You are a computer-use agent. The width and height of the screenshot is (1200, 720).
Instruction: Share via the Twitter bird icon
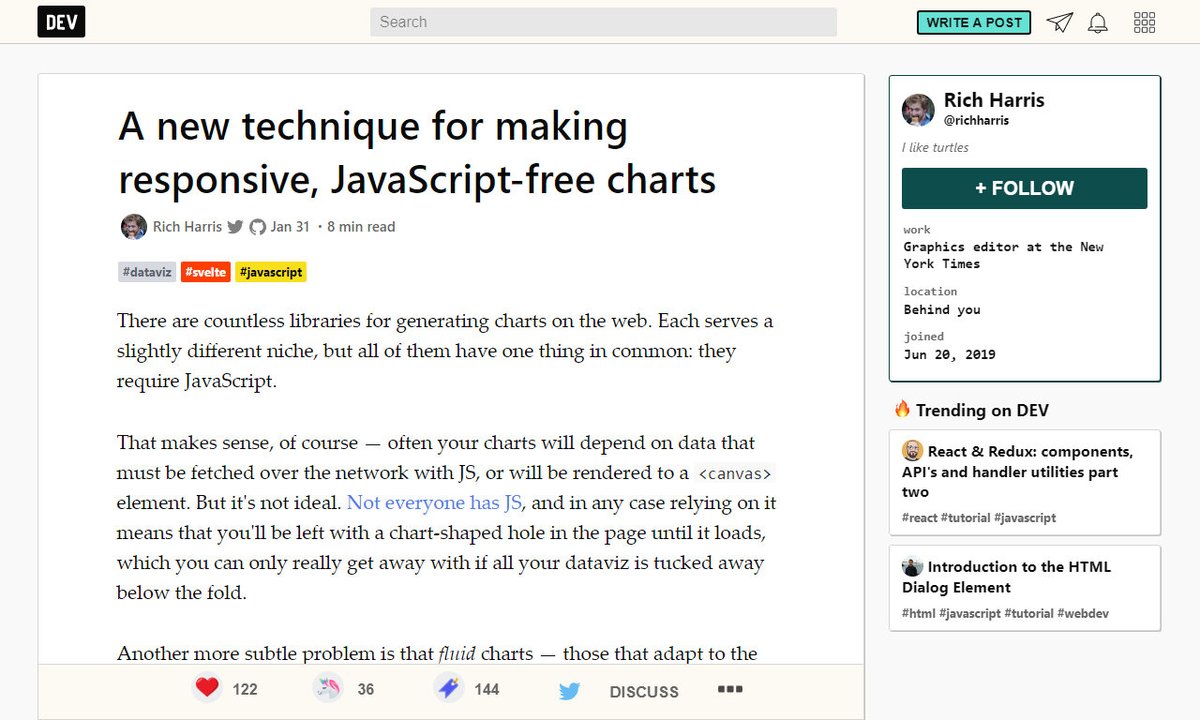(x=569, y=691)
